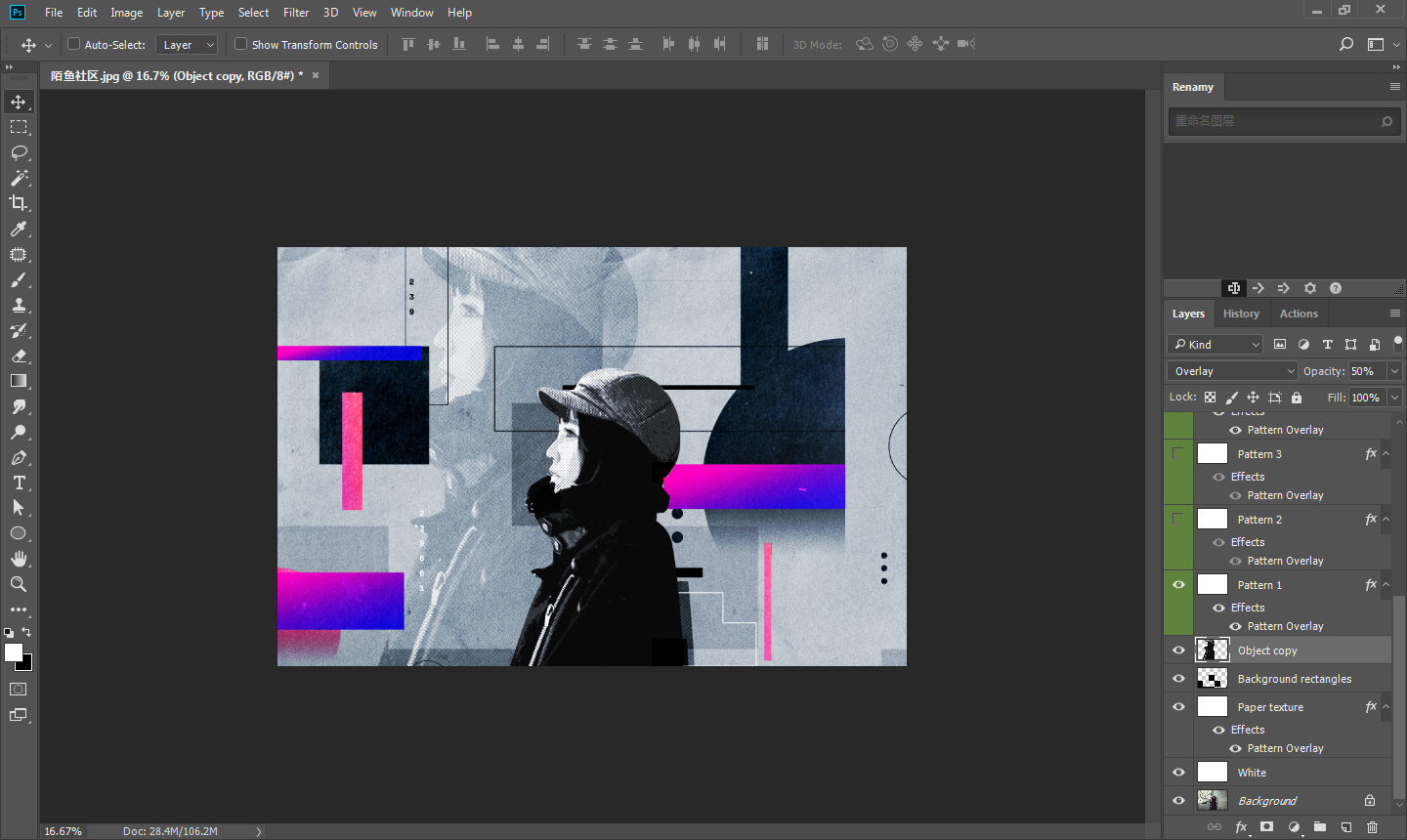Create a new layer group
1407x840 pixels.
(x=1320, y=827)
